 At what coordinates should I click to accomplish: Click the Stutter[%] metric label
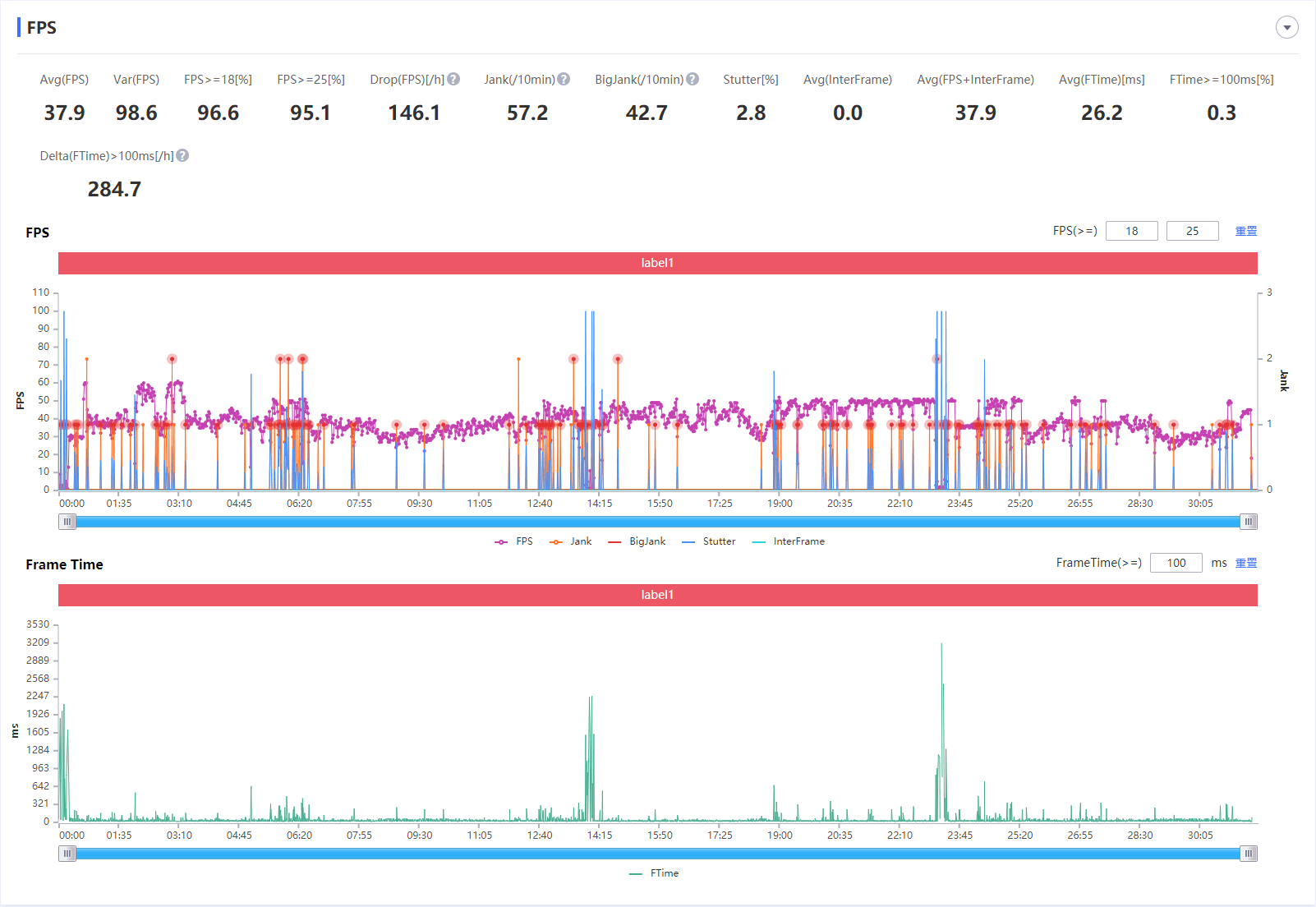point(751,80)
